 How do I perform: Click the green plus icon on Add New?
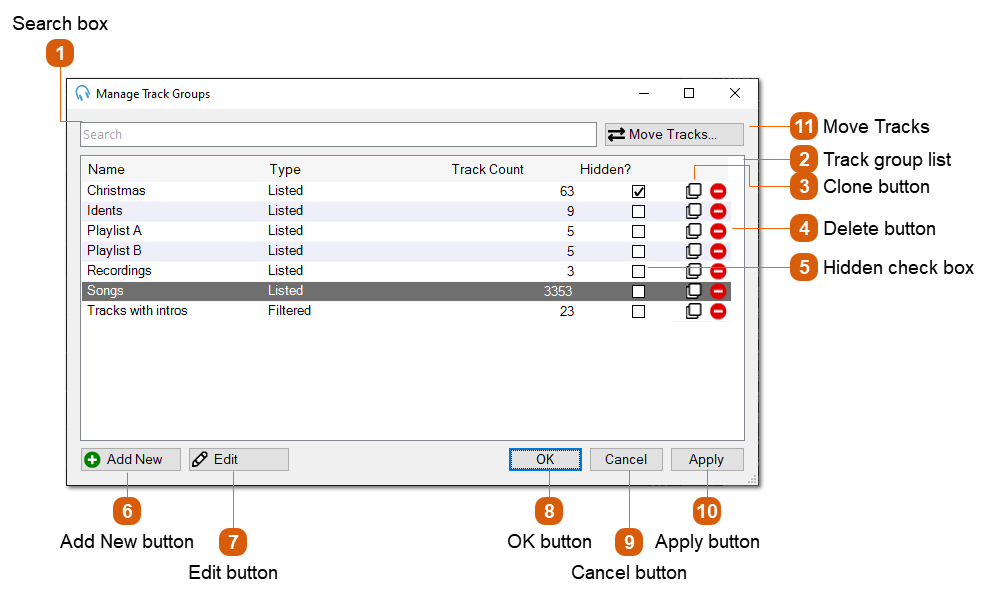[94, 459]
